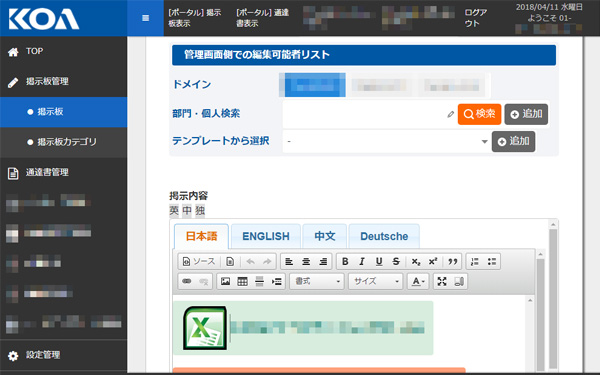Screen dimensions: 600x375
Task: Click the redo arrow icon
Action: 267,262
